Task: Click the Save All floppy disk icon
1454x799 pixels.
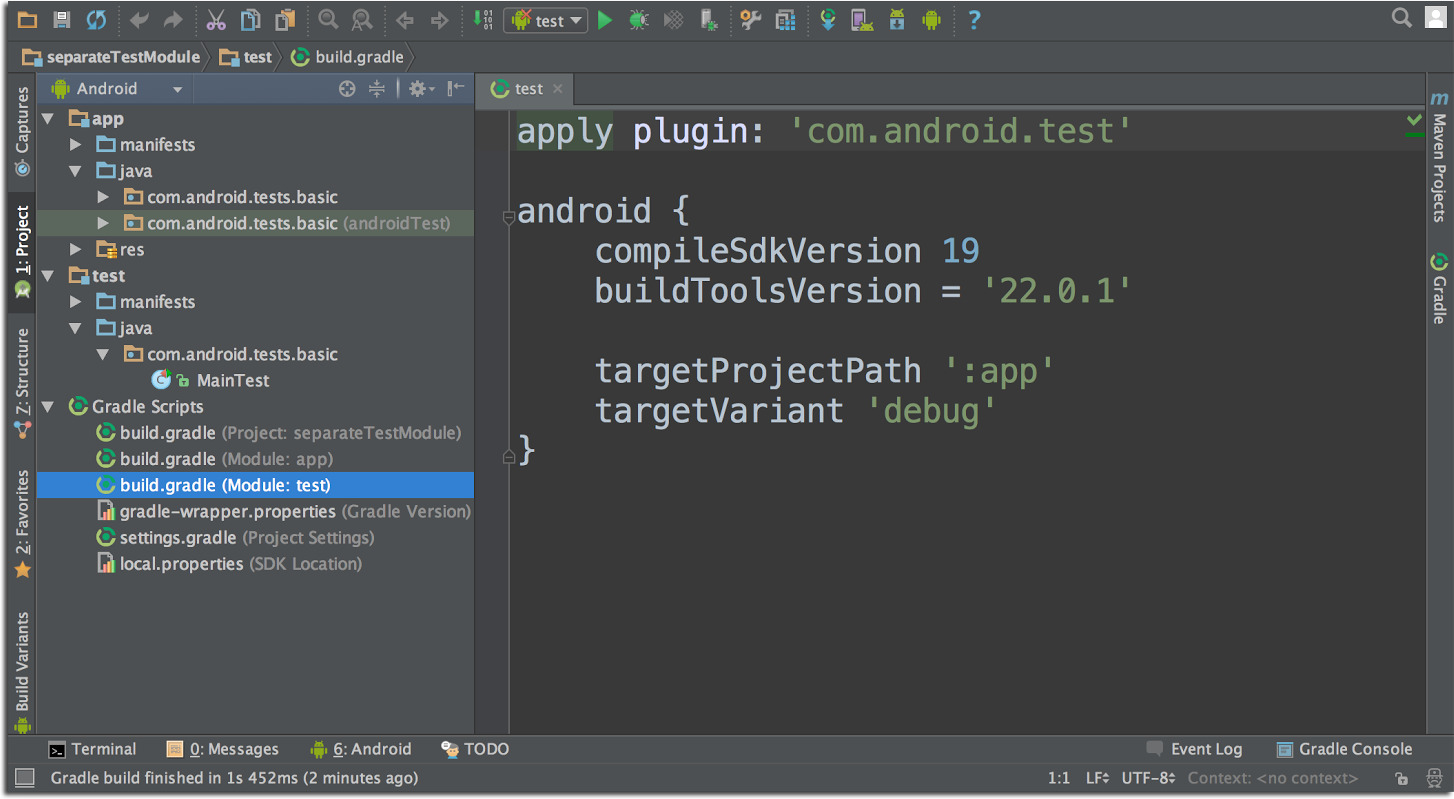Action: [61, 20]
